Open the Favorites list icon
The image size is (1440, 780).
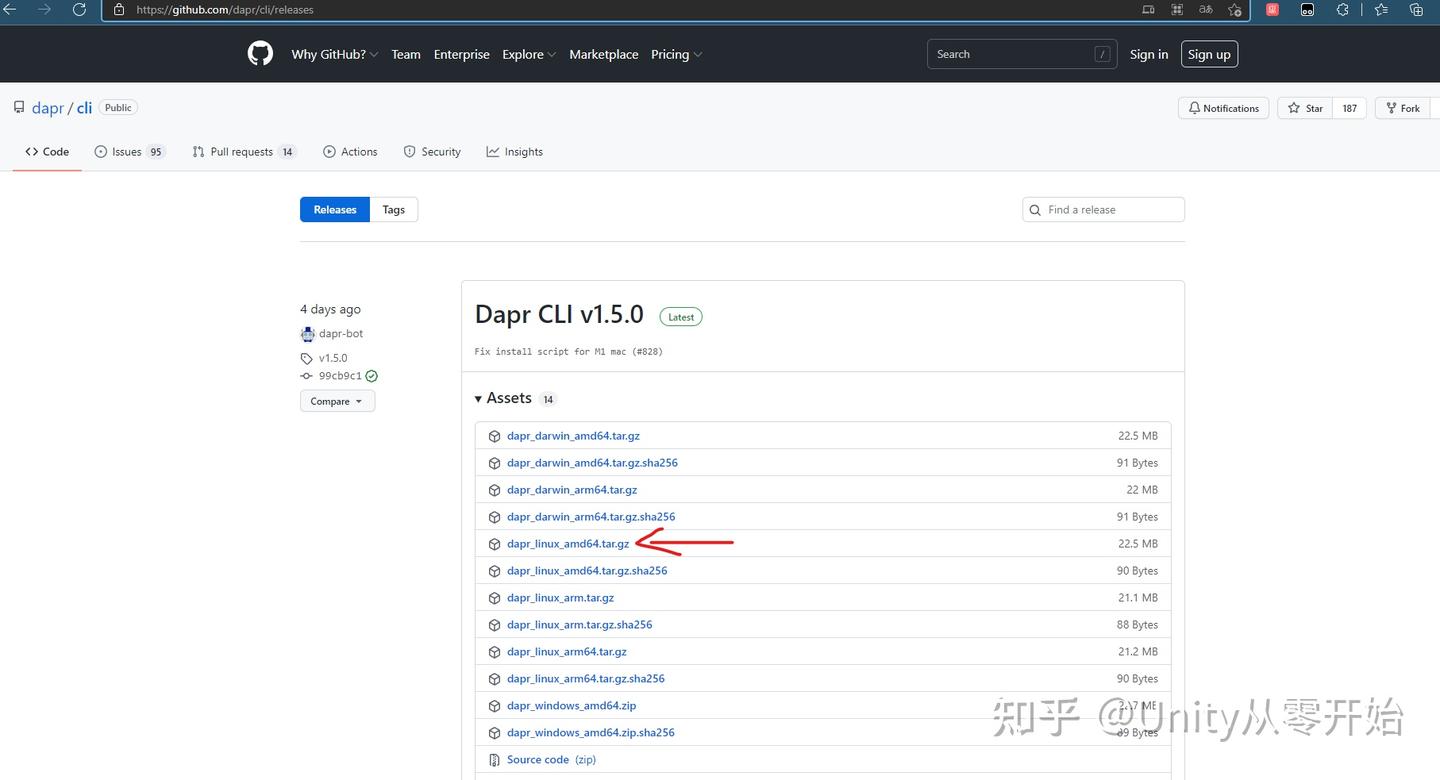(1381, 10)
